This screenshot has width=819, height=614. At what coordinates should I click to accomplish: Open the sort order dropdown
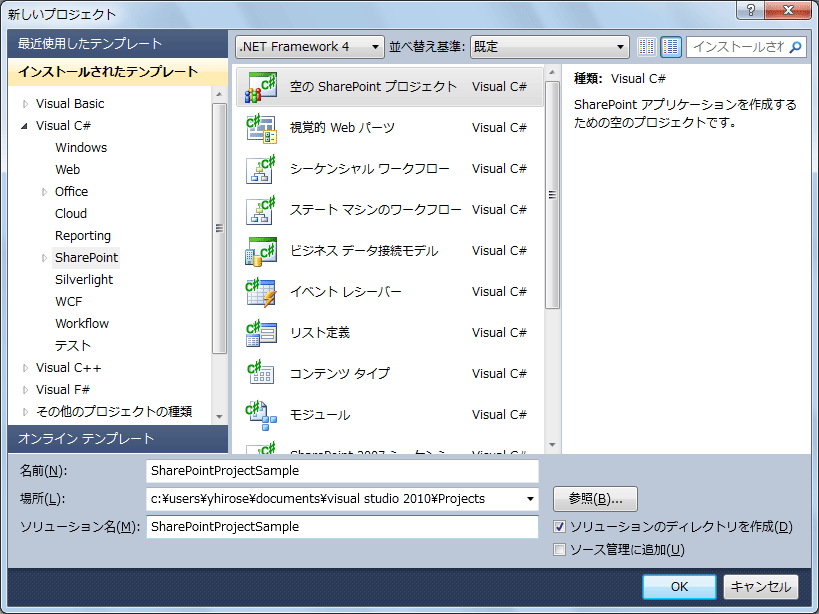[x=549, y=47]
